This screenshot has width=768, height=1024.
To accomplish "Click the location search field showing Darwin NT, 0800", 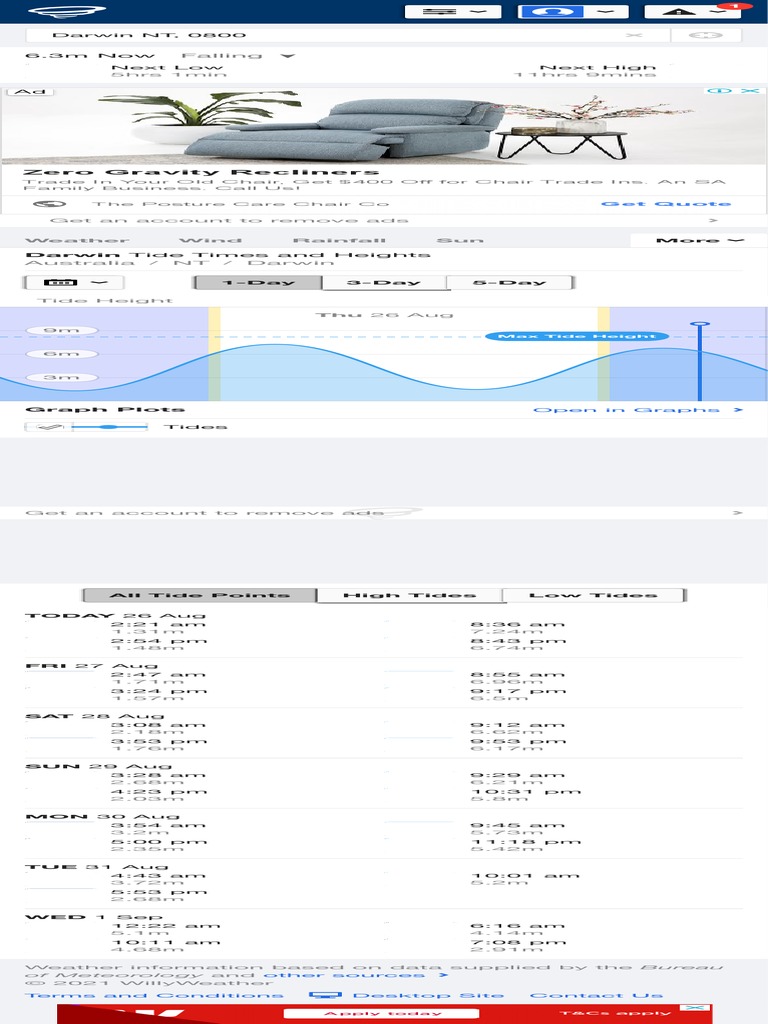I will [347, 35].
